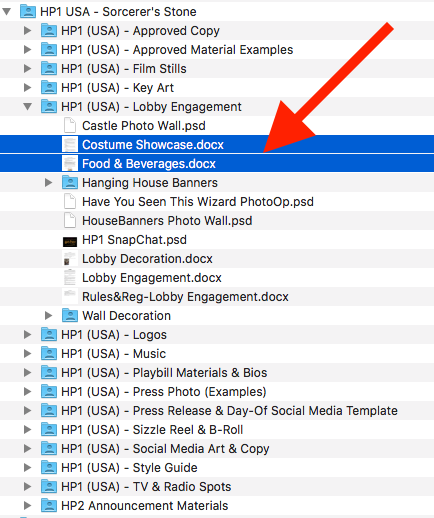Click the TV & Radio Spots folder icon
Screen dimensions: 434x518
pyautogui.click(x=49, y=487)
